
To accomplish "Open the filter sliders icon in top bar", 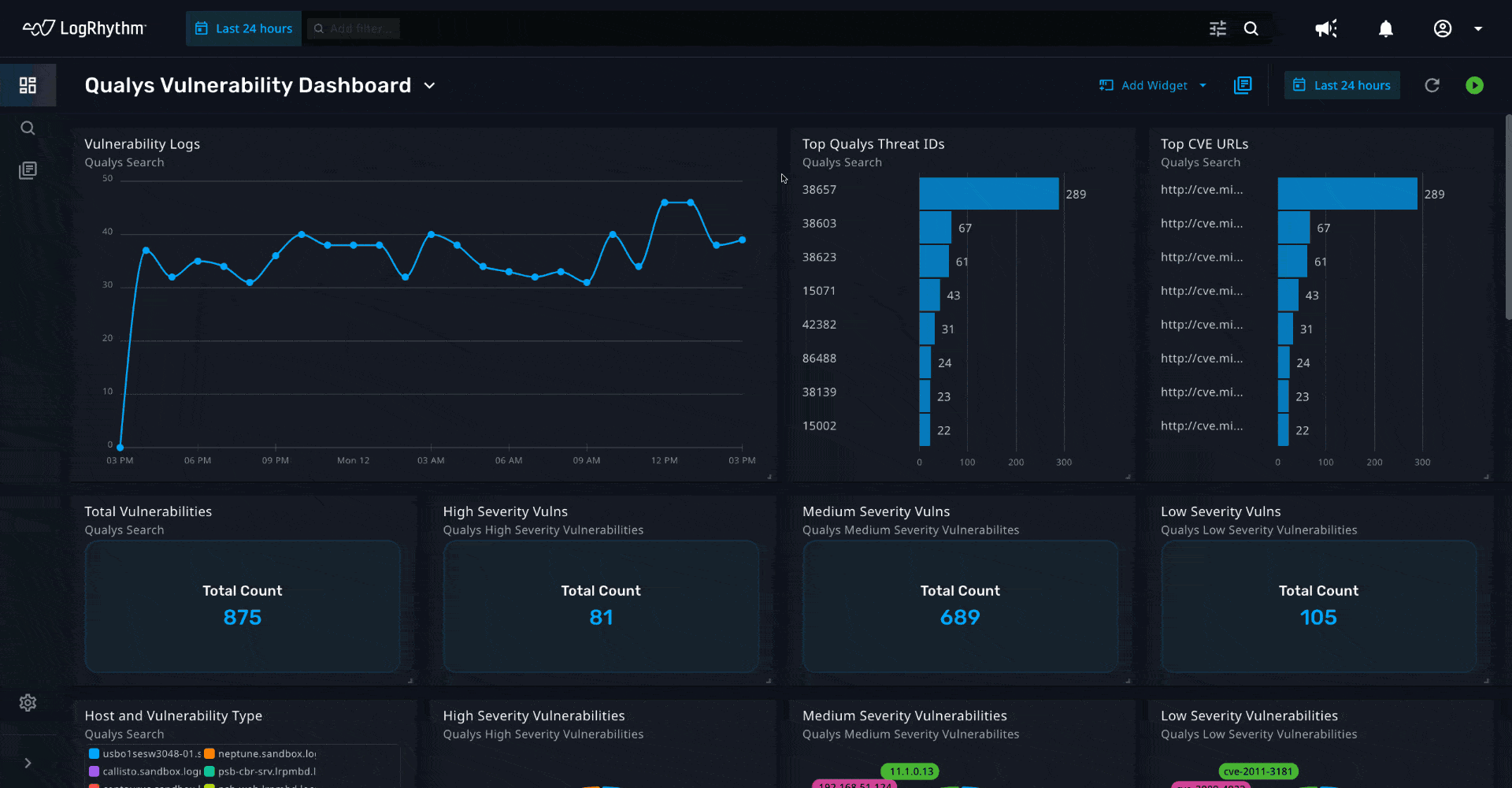I will [1217, 28].
